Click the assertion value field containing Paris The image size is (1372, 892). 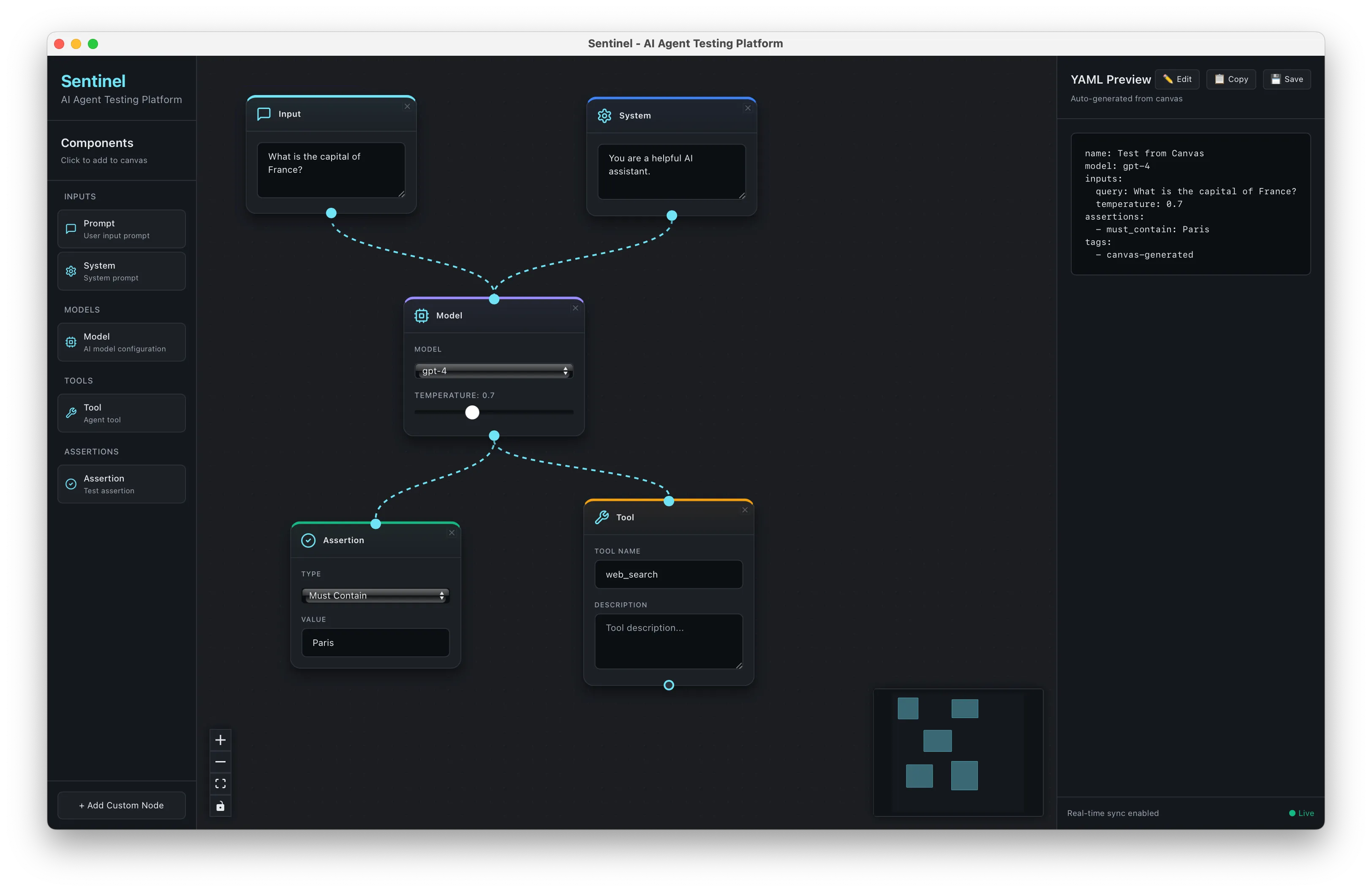[x=375, y=642]
